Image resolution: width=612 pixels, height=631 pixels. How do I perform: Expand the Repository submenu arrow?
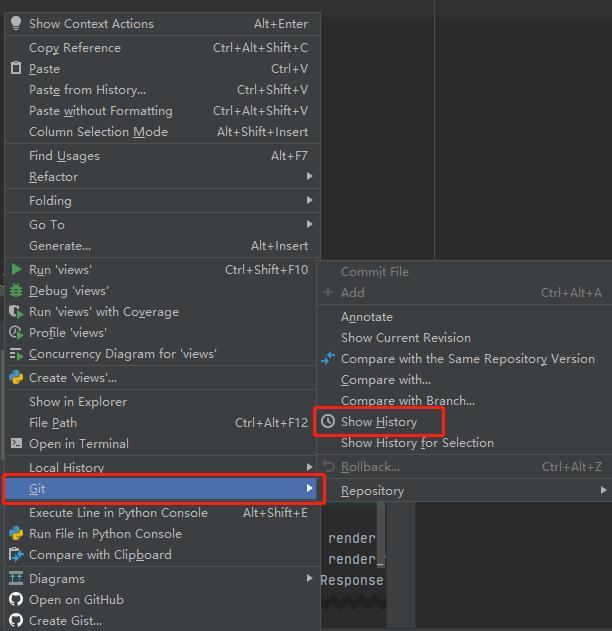[x=603, y=491]
